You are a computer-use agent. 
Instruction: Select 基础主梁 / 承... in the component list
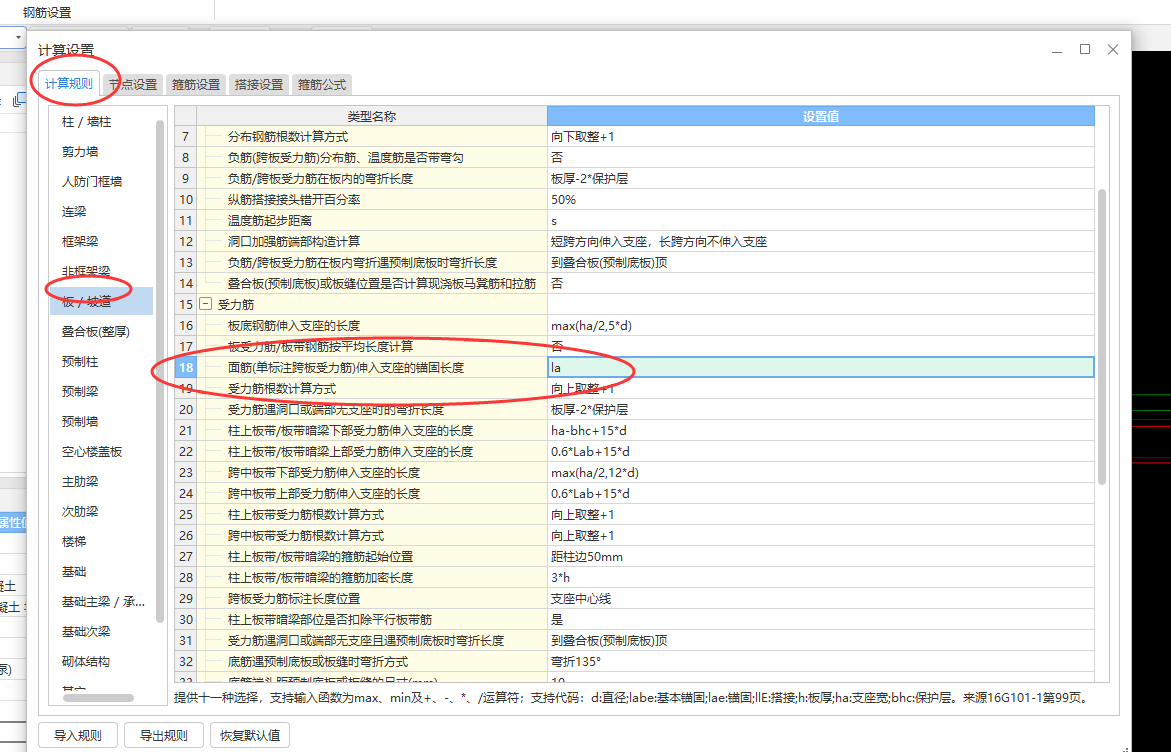coord(101,602)
